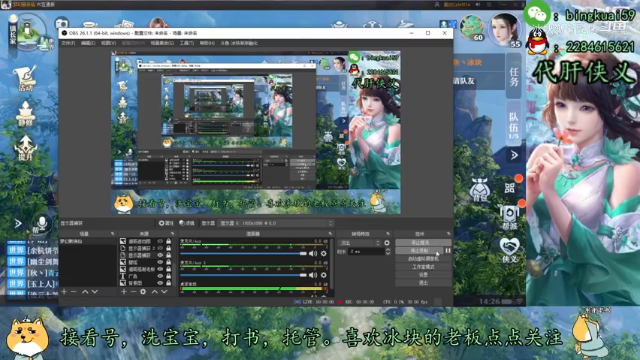Add a new source with plus icon
This screenshot has width=640, height=360.
pos(124,291)
